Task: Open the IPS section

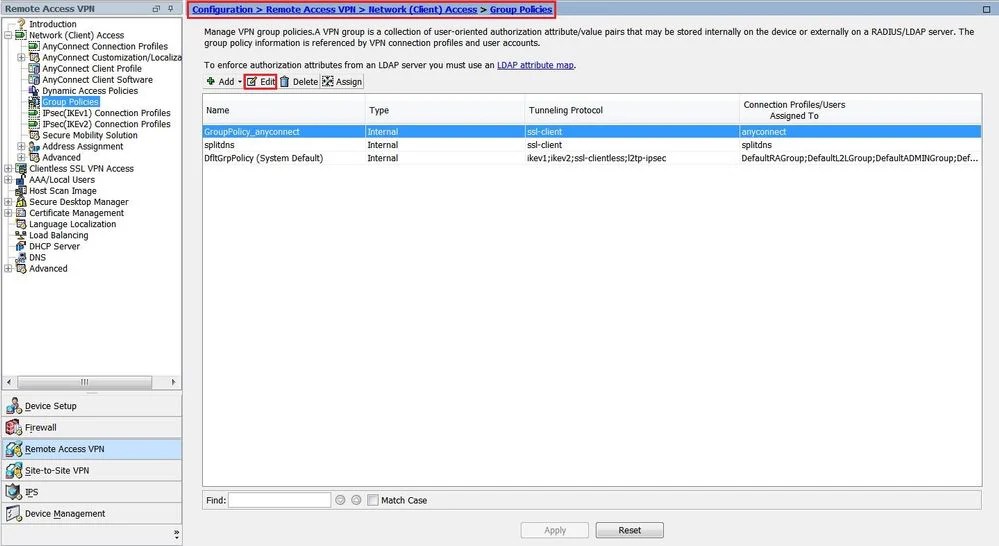Action: 92,492
